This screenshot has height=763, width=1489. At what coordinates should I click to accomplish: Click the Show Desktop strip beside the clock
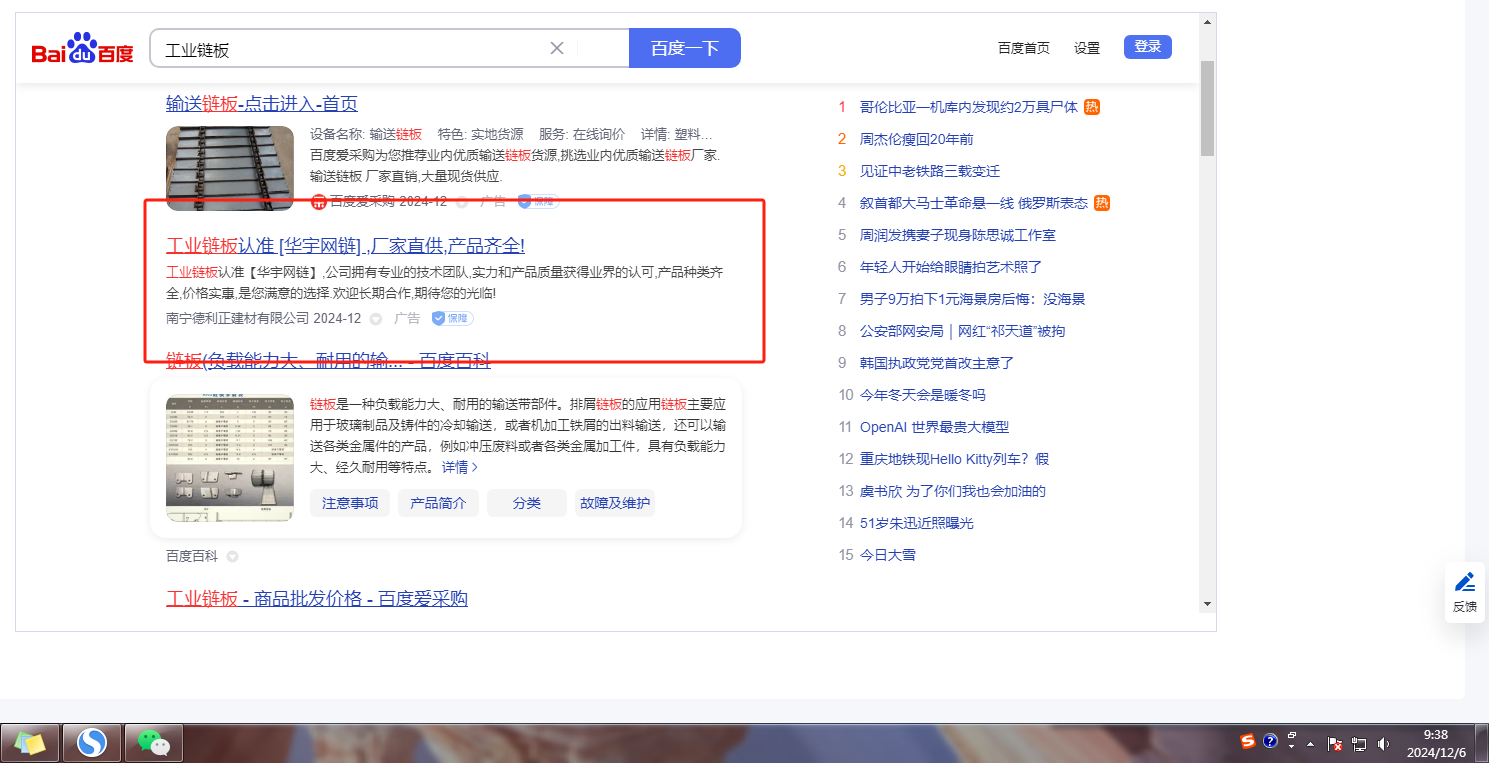point(1482,743)
